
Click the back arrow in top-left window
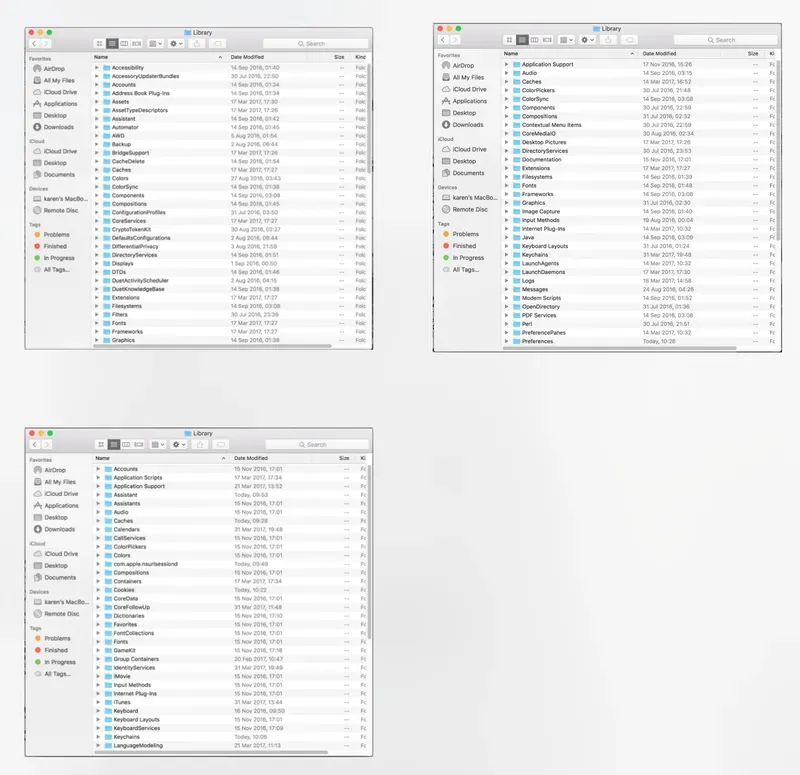(35, 44)
